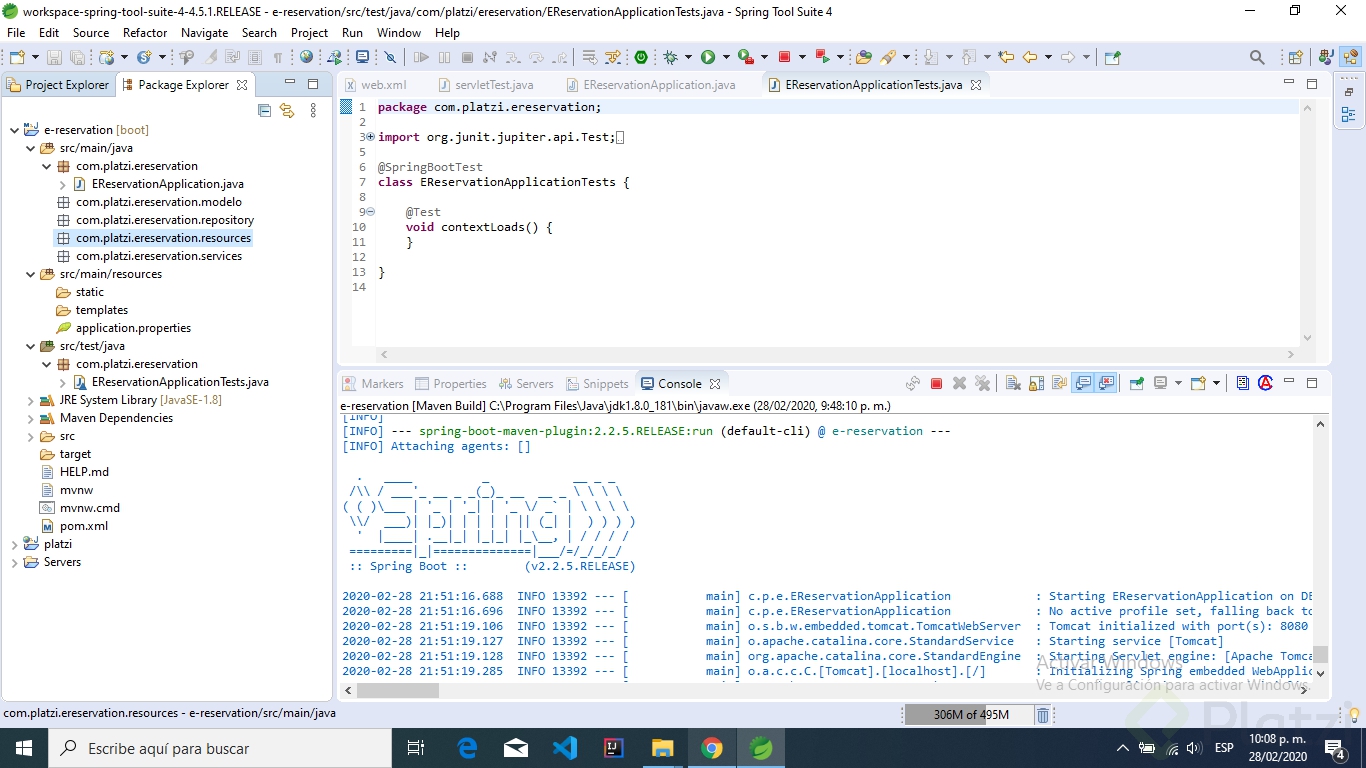The height and width of the screenshot is (768, 1366).
Task: Click the Clear Console icon
Action: click(x=1012, y=383)
